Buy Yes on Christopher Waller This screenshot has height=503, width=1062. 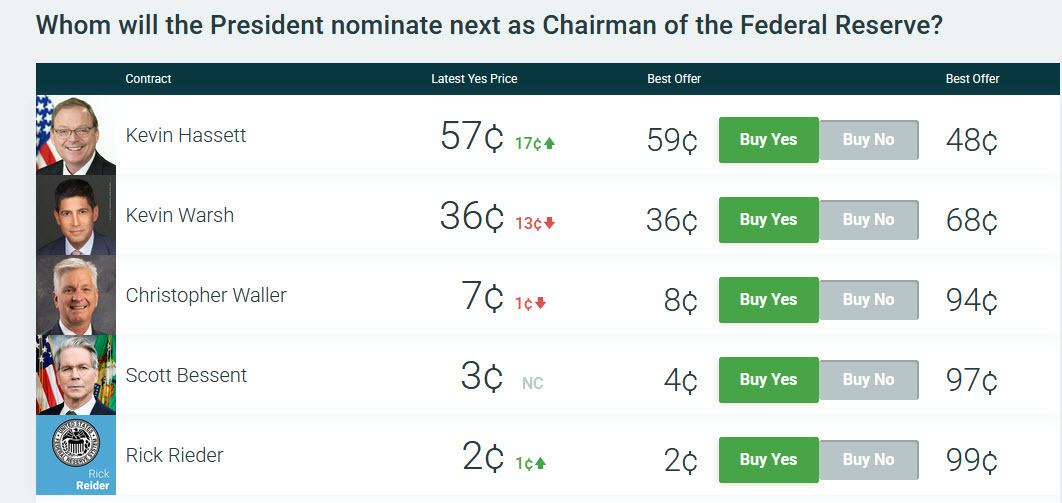(x=768, y=300)
